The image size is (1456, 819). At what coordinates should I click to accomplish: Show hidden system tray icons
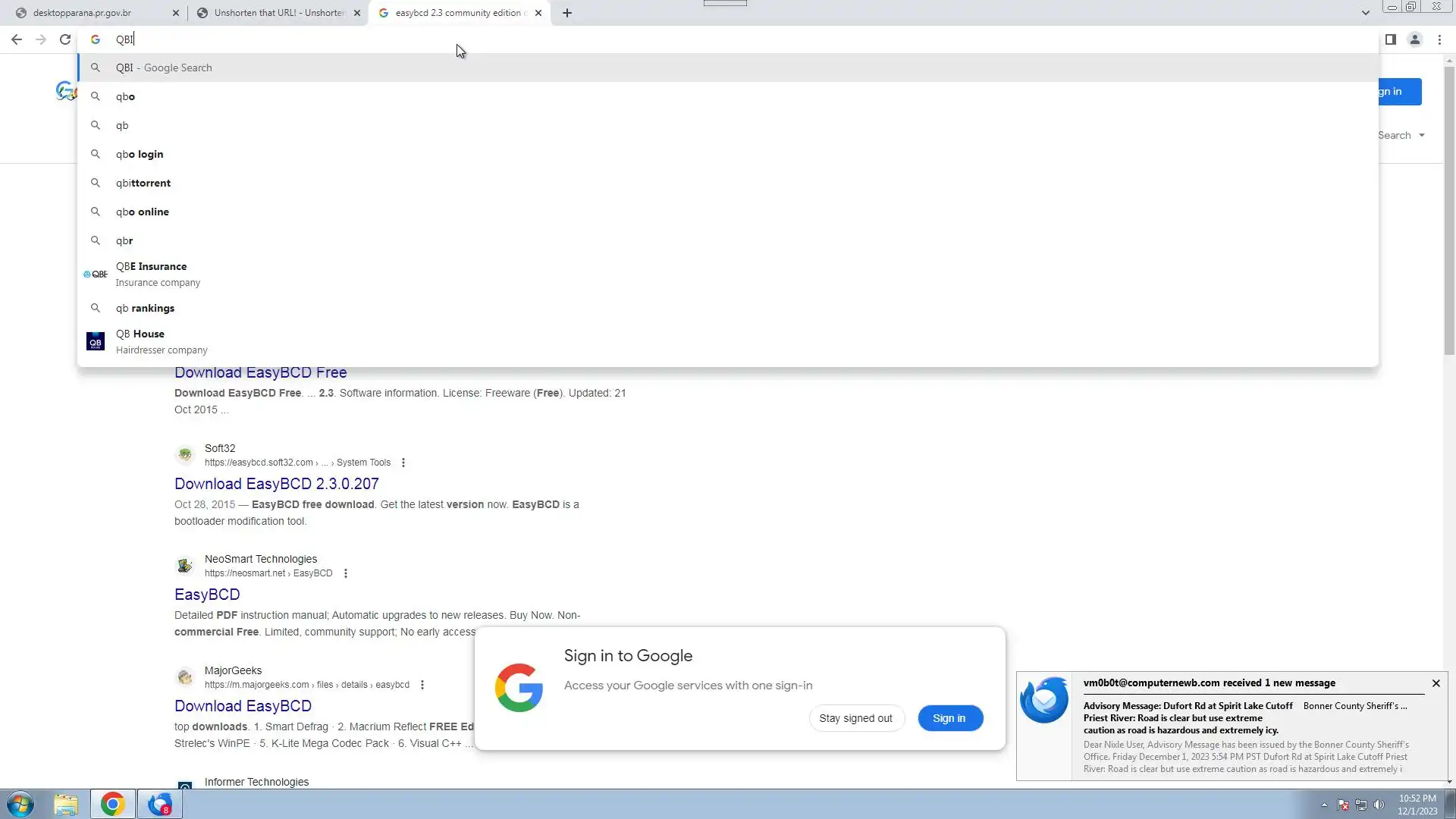[x=1324, y=805]
